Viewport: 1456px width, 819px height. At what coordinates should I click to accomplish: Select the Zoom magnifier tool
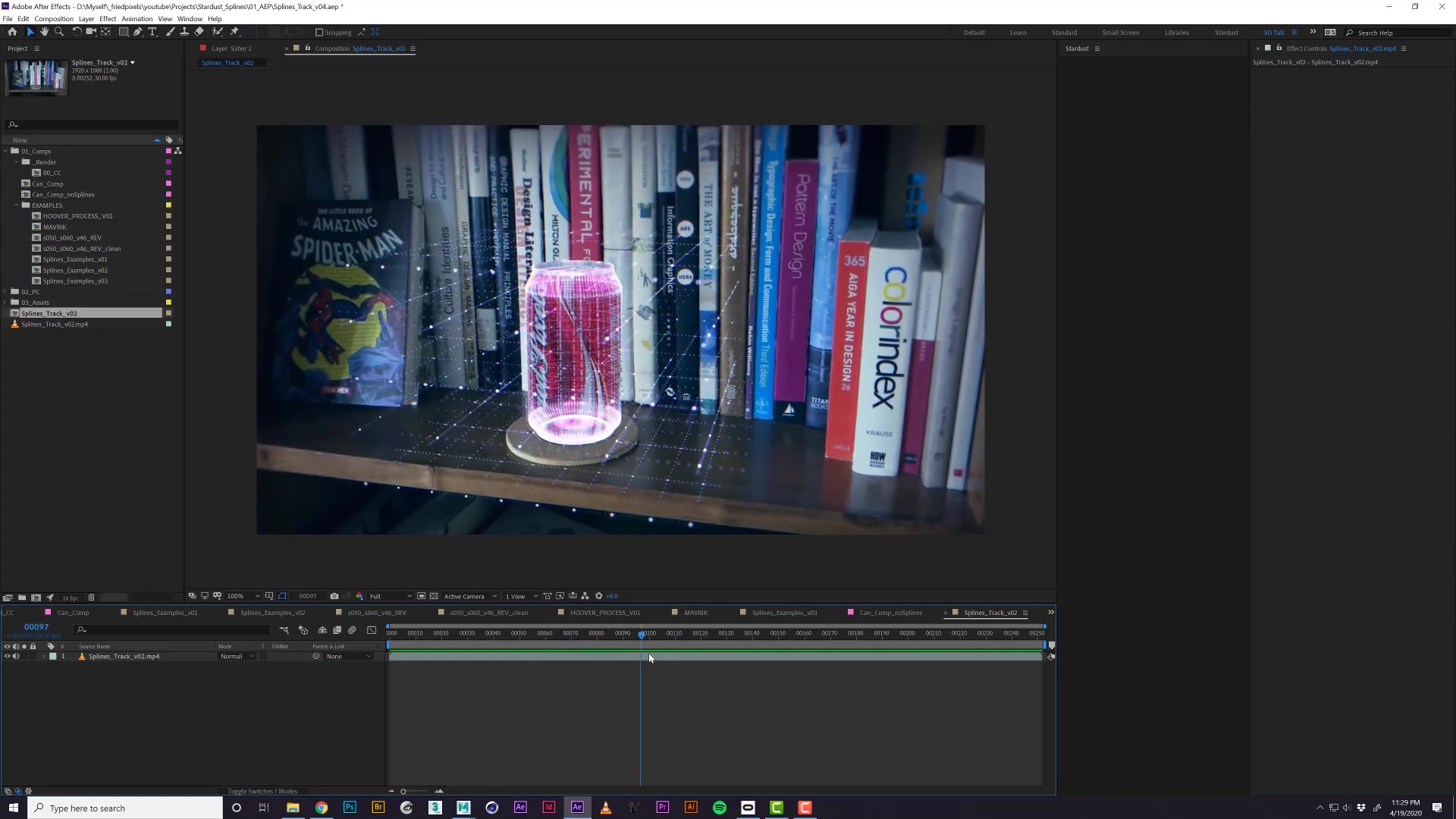(59, 32)
